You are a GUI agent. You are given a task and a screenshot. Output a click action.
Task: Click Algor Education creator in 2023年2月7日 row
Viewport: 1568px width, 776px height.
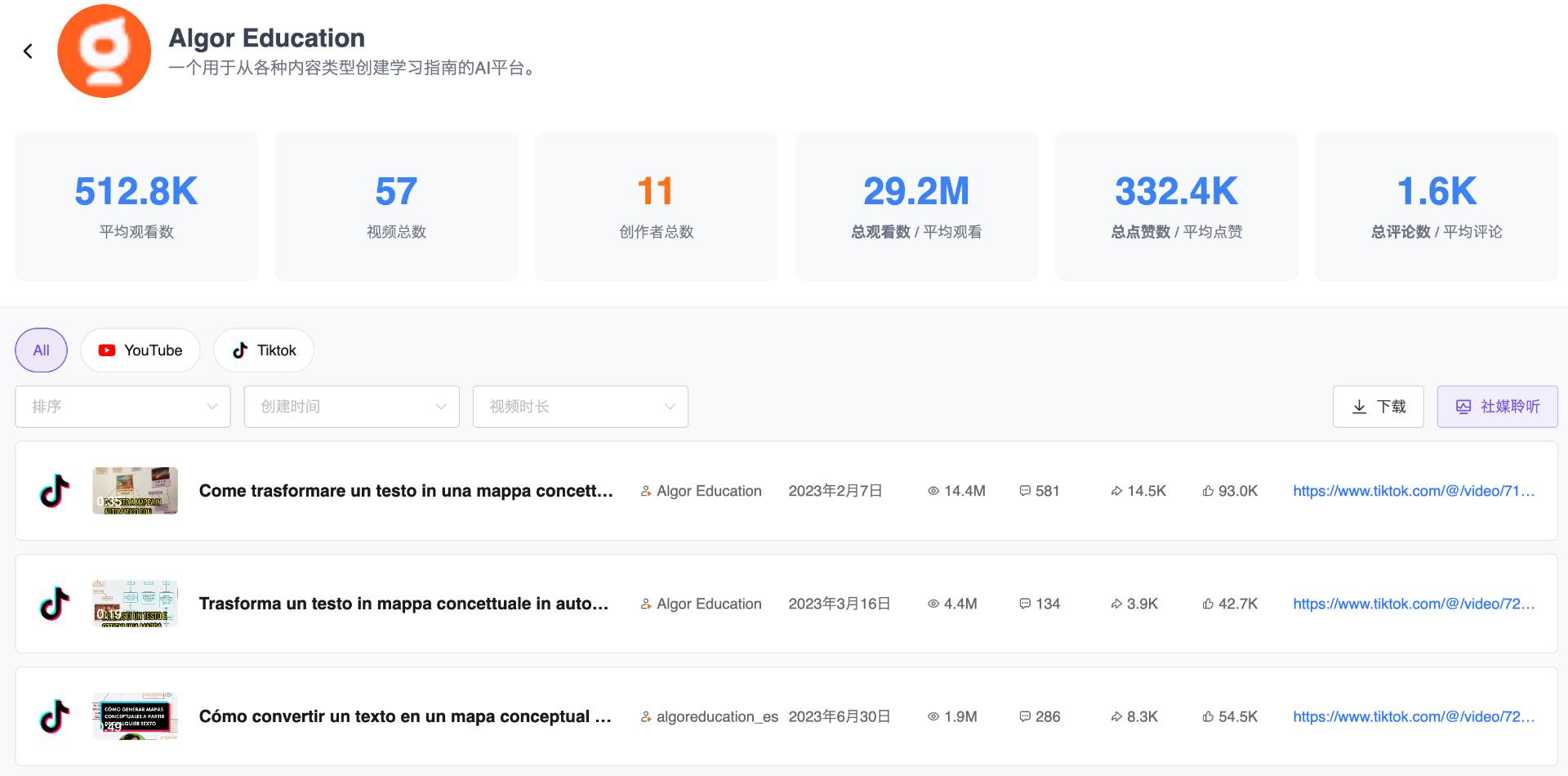coord(709,491)
